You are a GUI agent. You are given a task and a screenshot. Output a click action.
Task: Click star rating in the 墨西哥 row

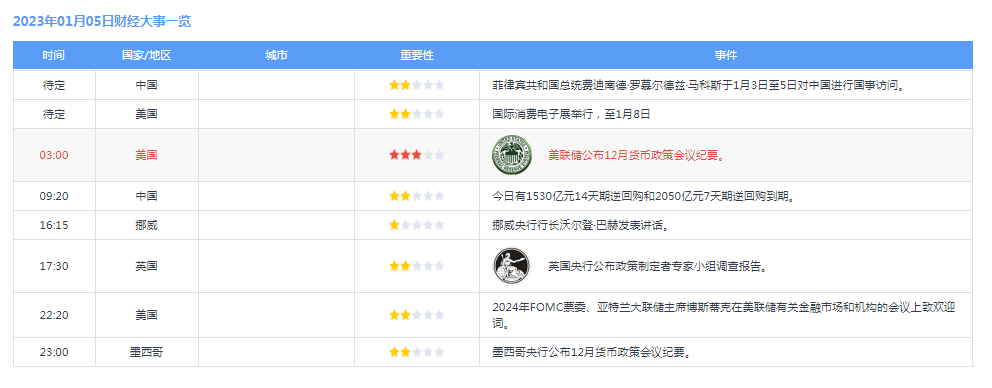417,352
